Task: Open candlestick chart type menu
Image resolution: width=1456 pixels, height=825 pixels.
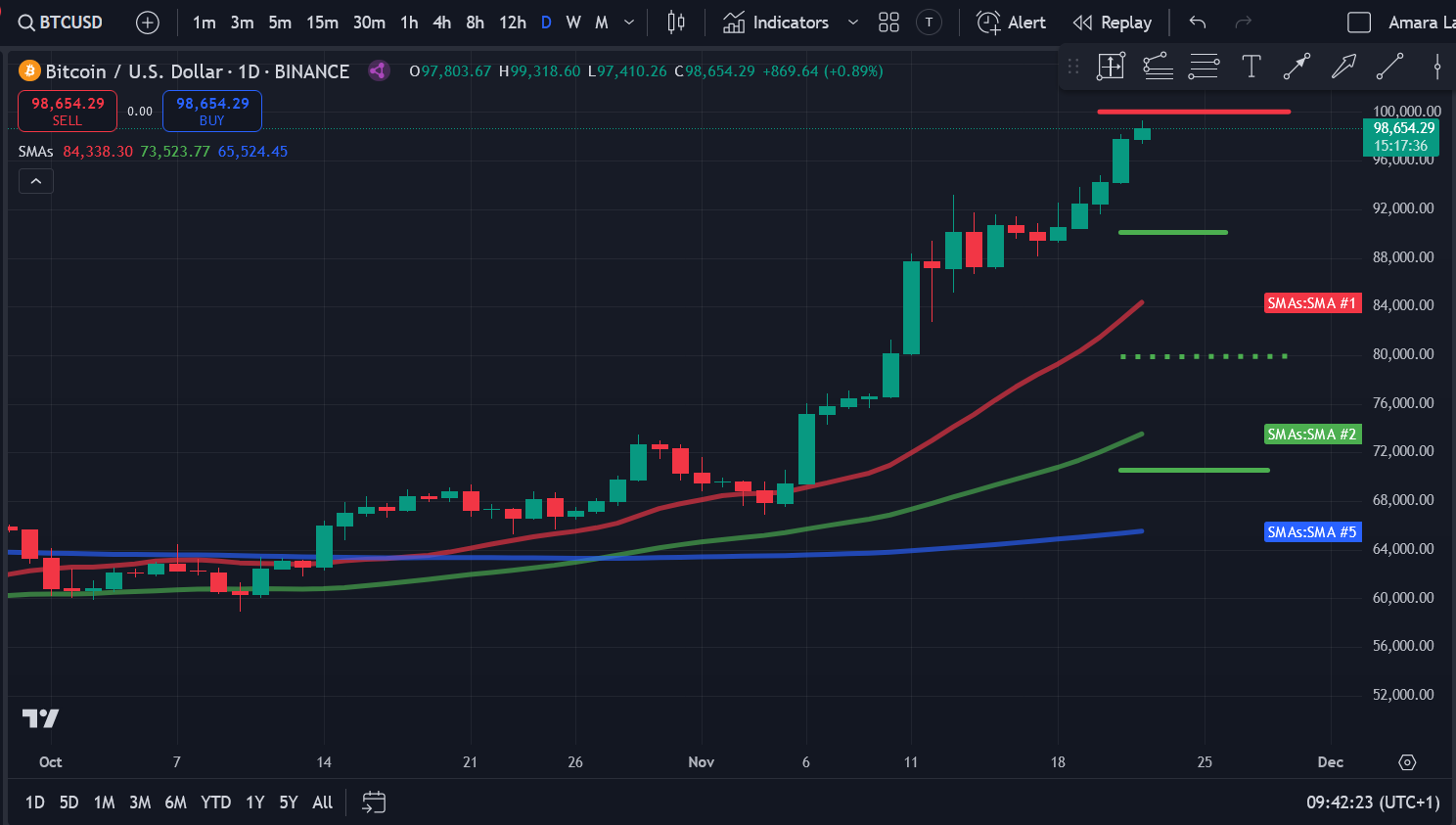Action: [676, 23]
